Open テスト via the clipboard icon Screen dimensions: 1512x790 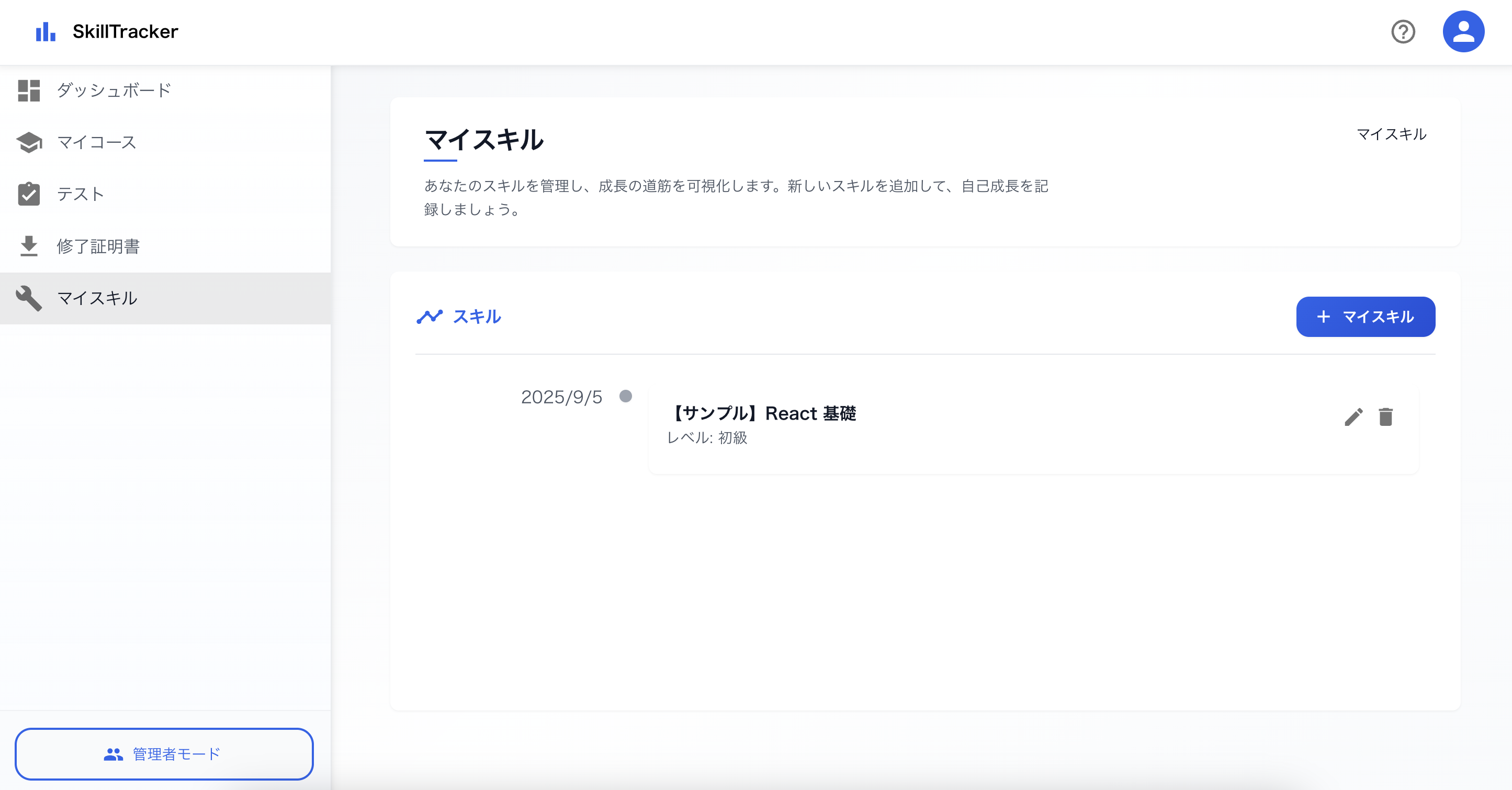coord(29,194)
